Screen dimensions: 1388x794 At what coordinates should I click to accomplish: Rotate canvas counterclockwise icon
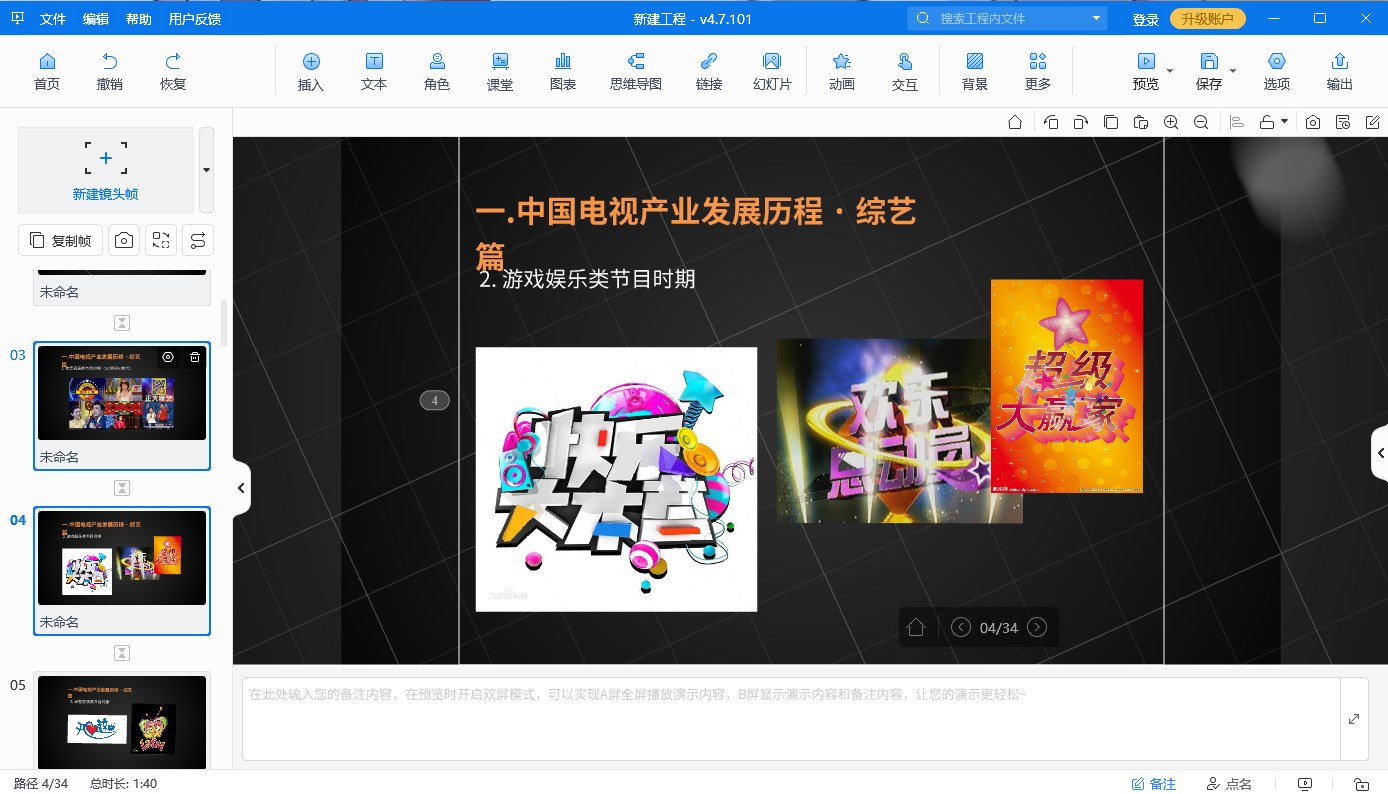pos(1051,122)
